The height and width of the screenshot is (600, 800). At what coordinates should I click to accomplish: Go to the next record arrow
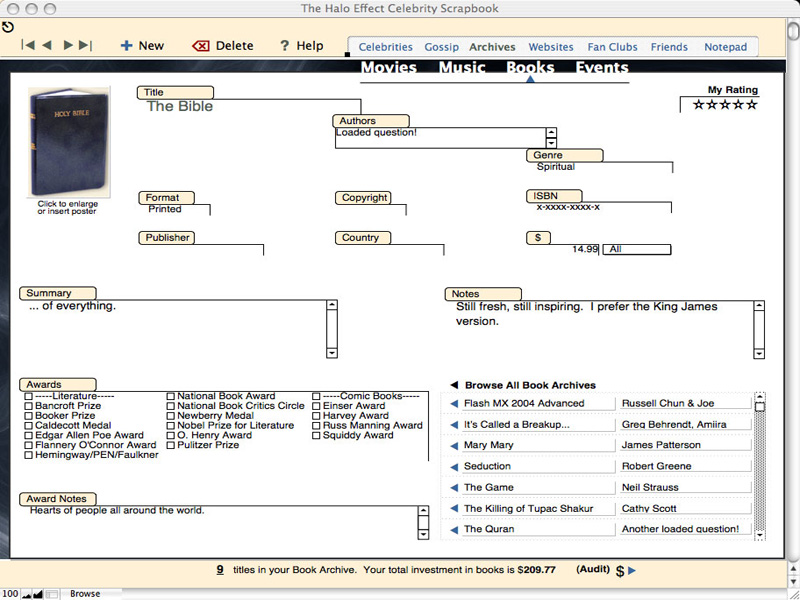point(68,45)
